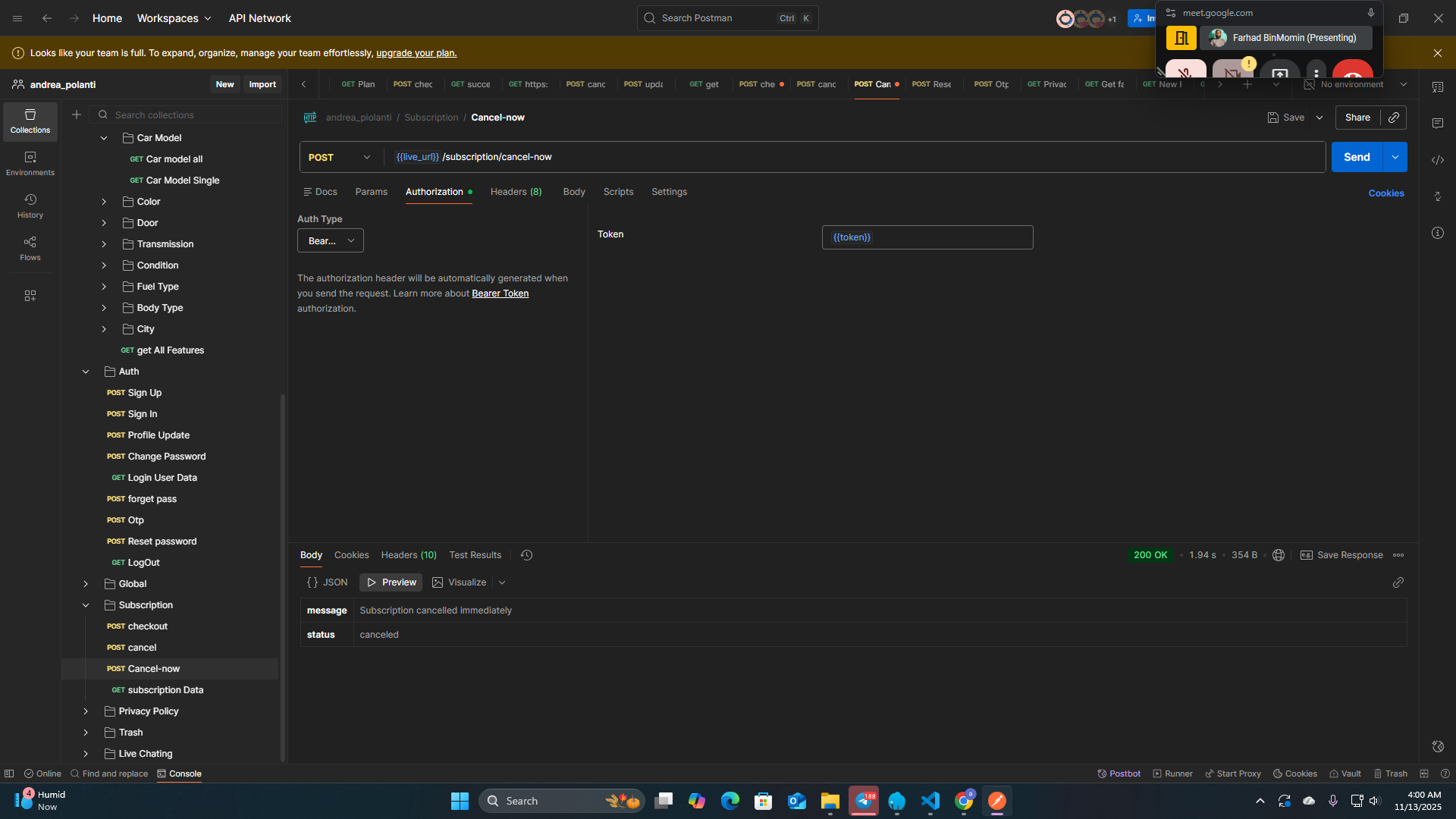Open the response history clock icon
Image resolution: width=1456 pixels, height=819 pixels.
(x=527, y=555)
